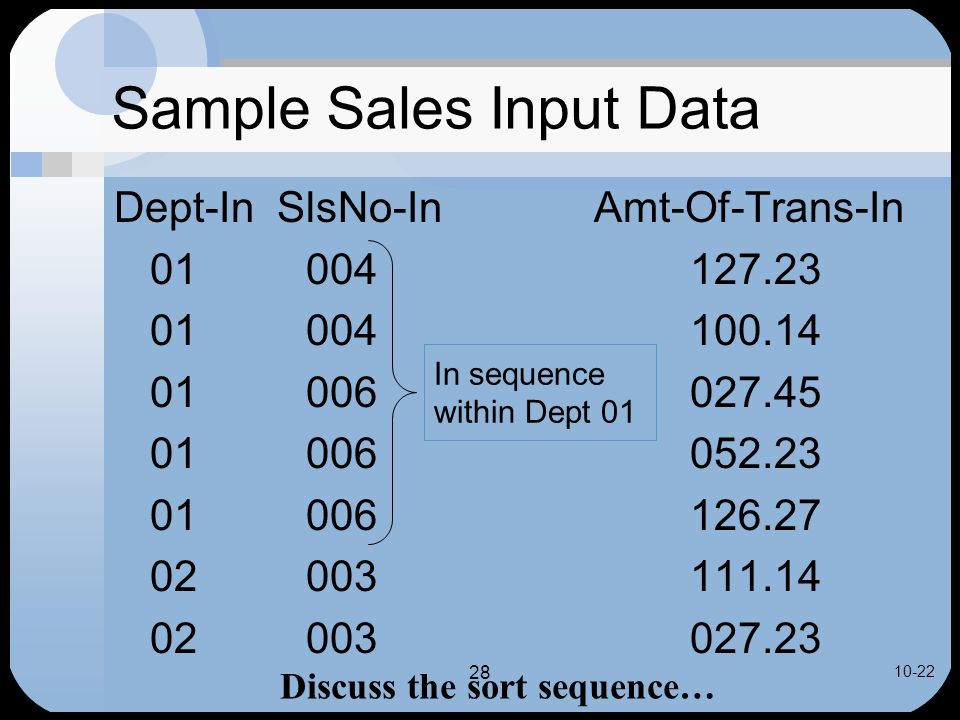Select the SlsNo-In column header
This screenshot has width=960, height=720.
(359, 208)
